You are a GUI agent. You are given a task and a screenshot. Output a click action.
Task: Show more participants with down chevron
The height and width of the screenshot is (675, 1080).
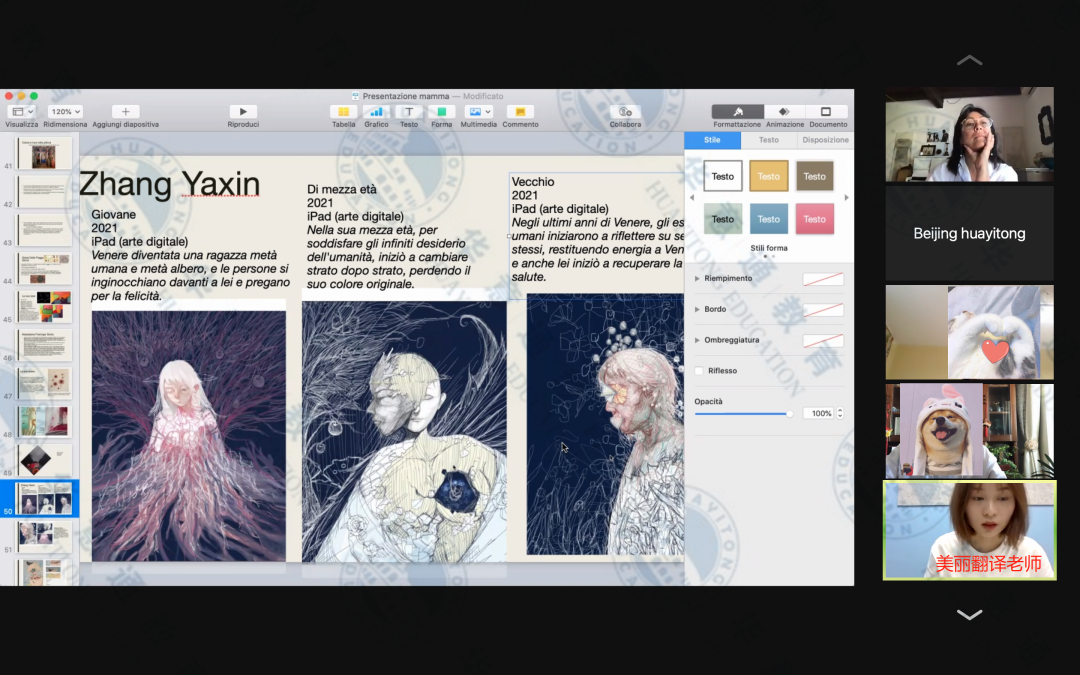coord(969,614)
